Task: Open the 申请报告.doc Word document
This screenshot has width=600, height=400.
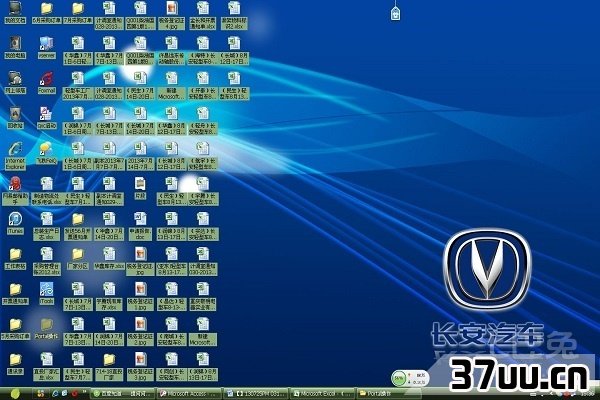Action: (x=140, y=226)
